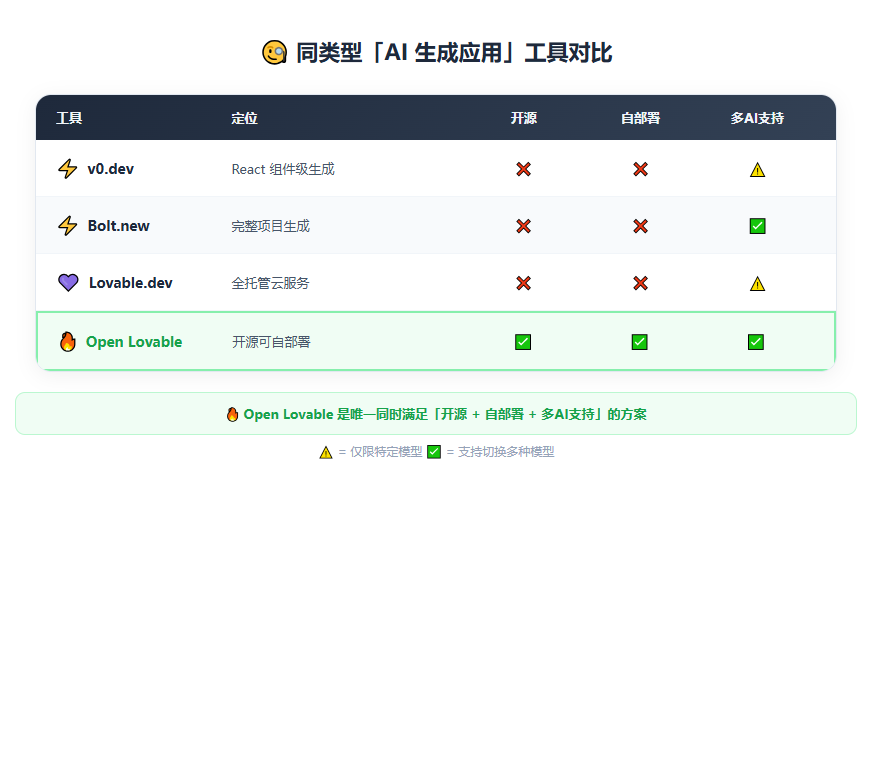
Task: Click the warning triangle under 多AI支持 for v0.dev
Action: (x=757, y=170)
